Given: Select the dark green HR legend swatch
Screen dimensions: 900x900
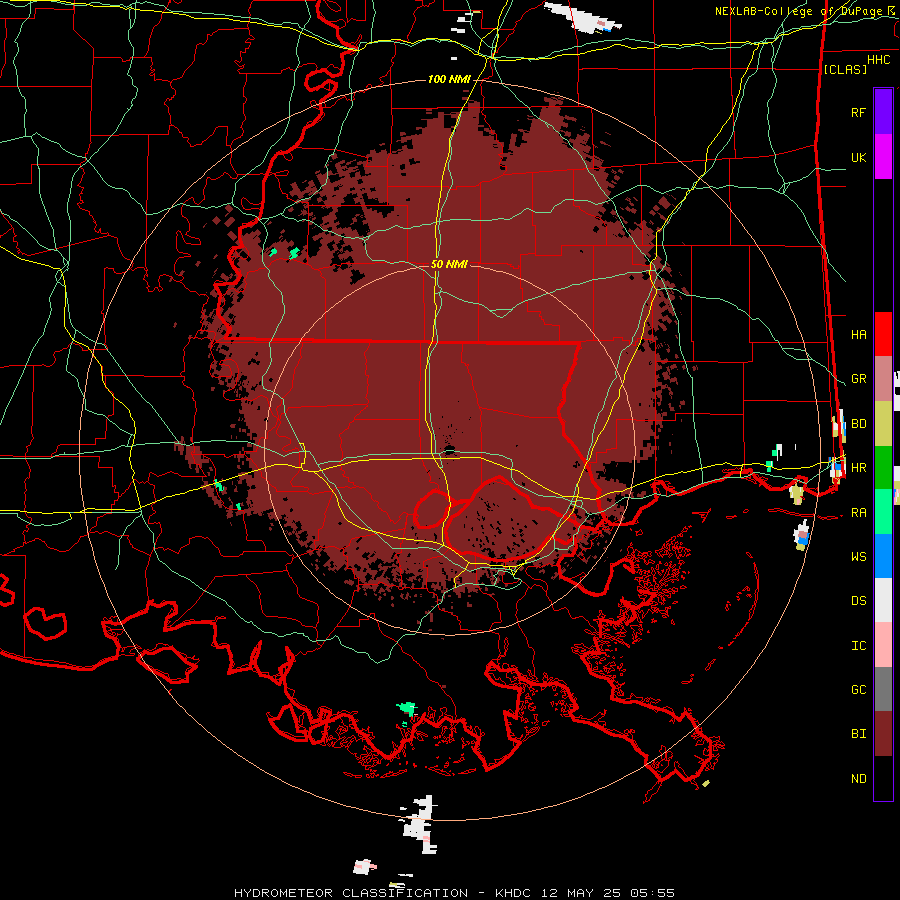Looking at the screenshot, I should [x=883, y=468].
